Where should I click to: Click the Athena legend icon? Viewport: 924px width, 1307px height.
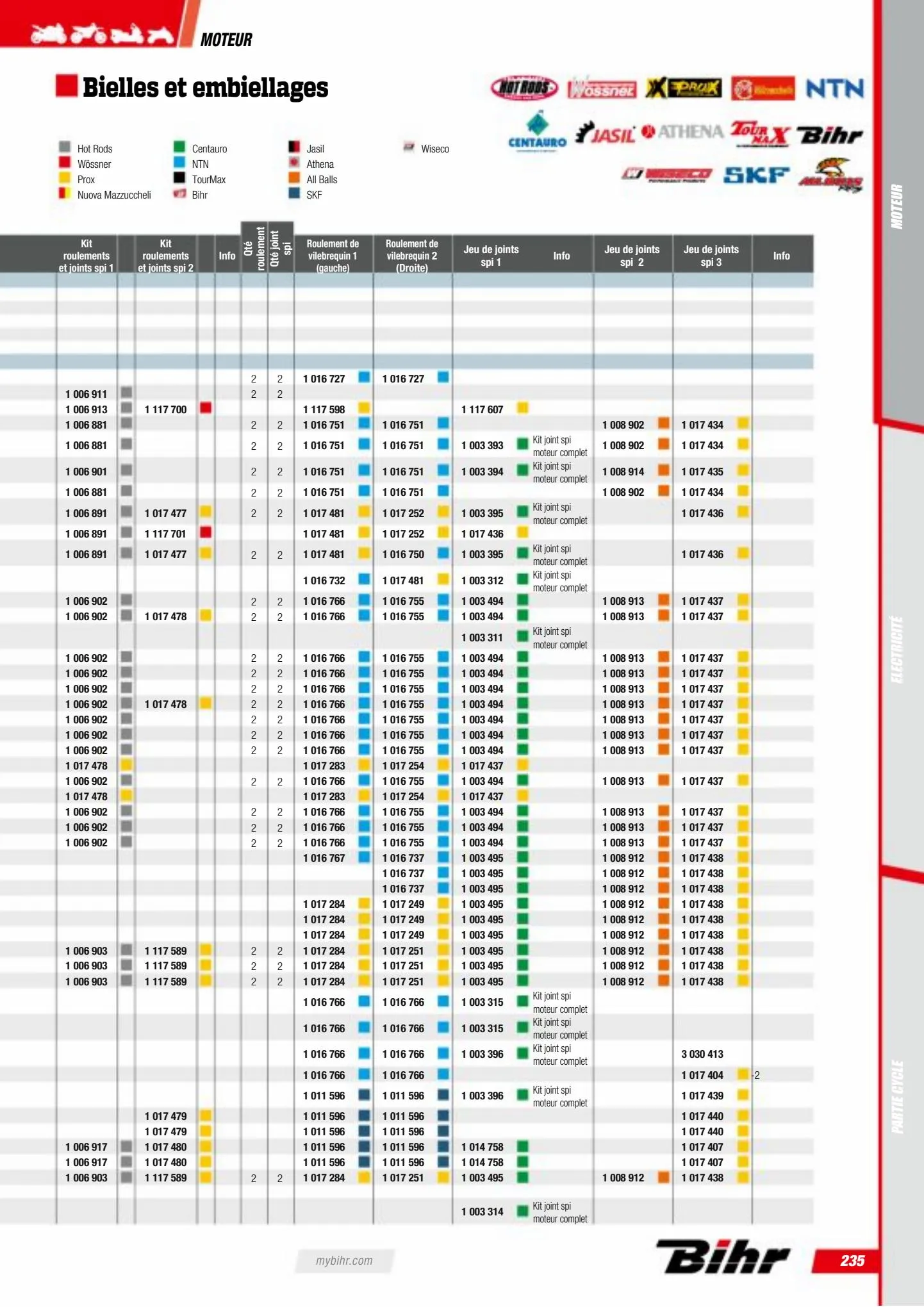294,162
